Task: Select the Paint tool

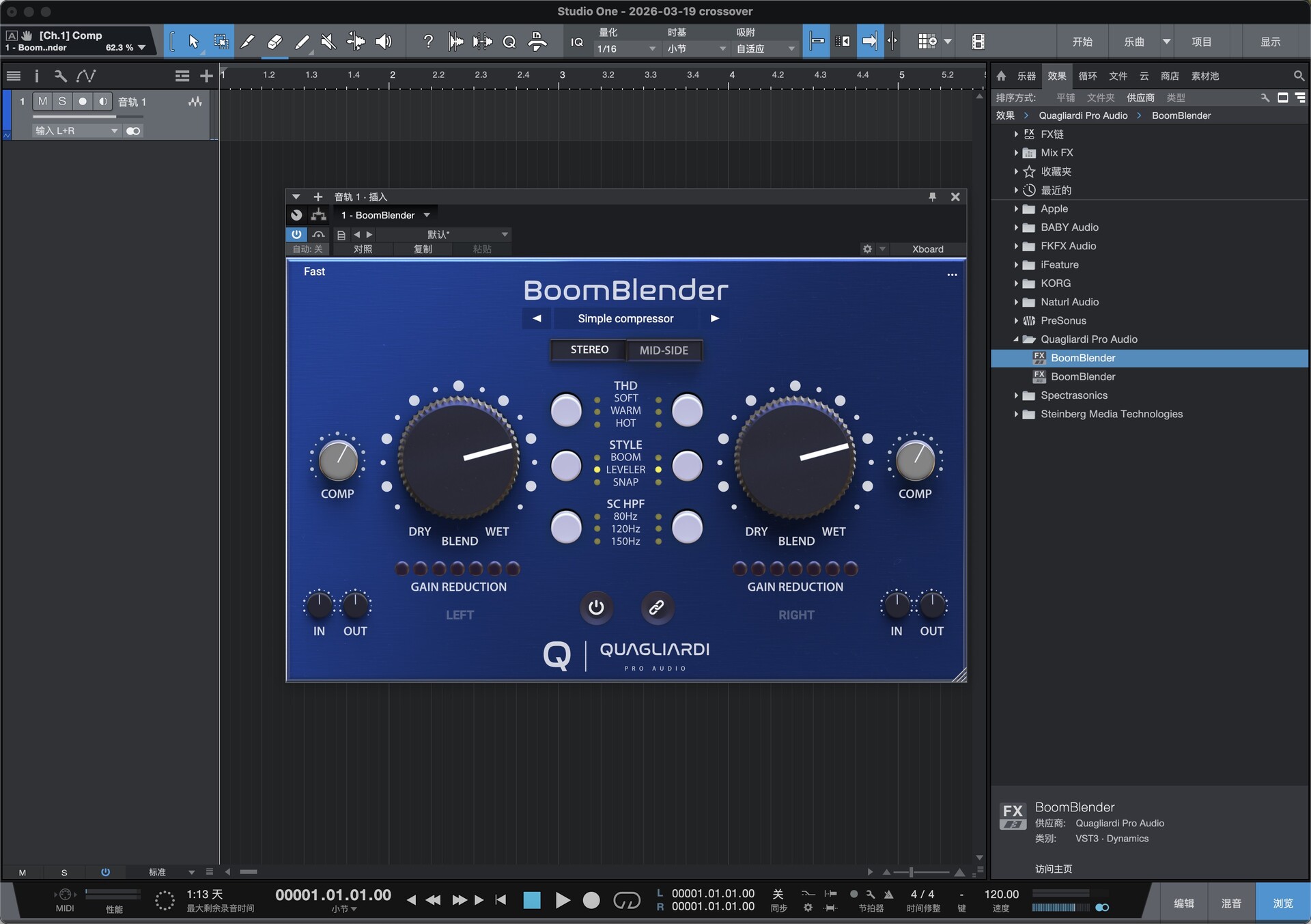Action: pyautogui.click(x=302, y=41)
